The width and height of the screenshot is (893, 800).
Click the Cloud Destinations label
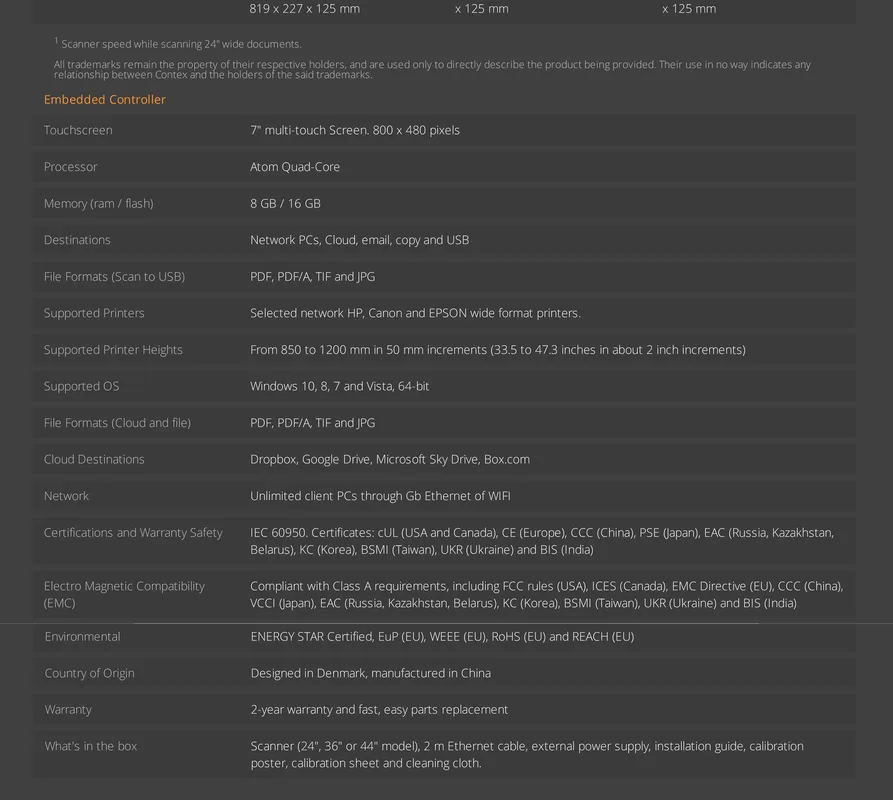tap(94, 460)
